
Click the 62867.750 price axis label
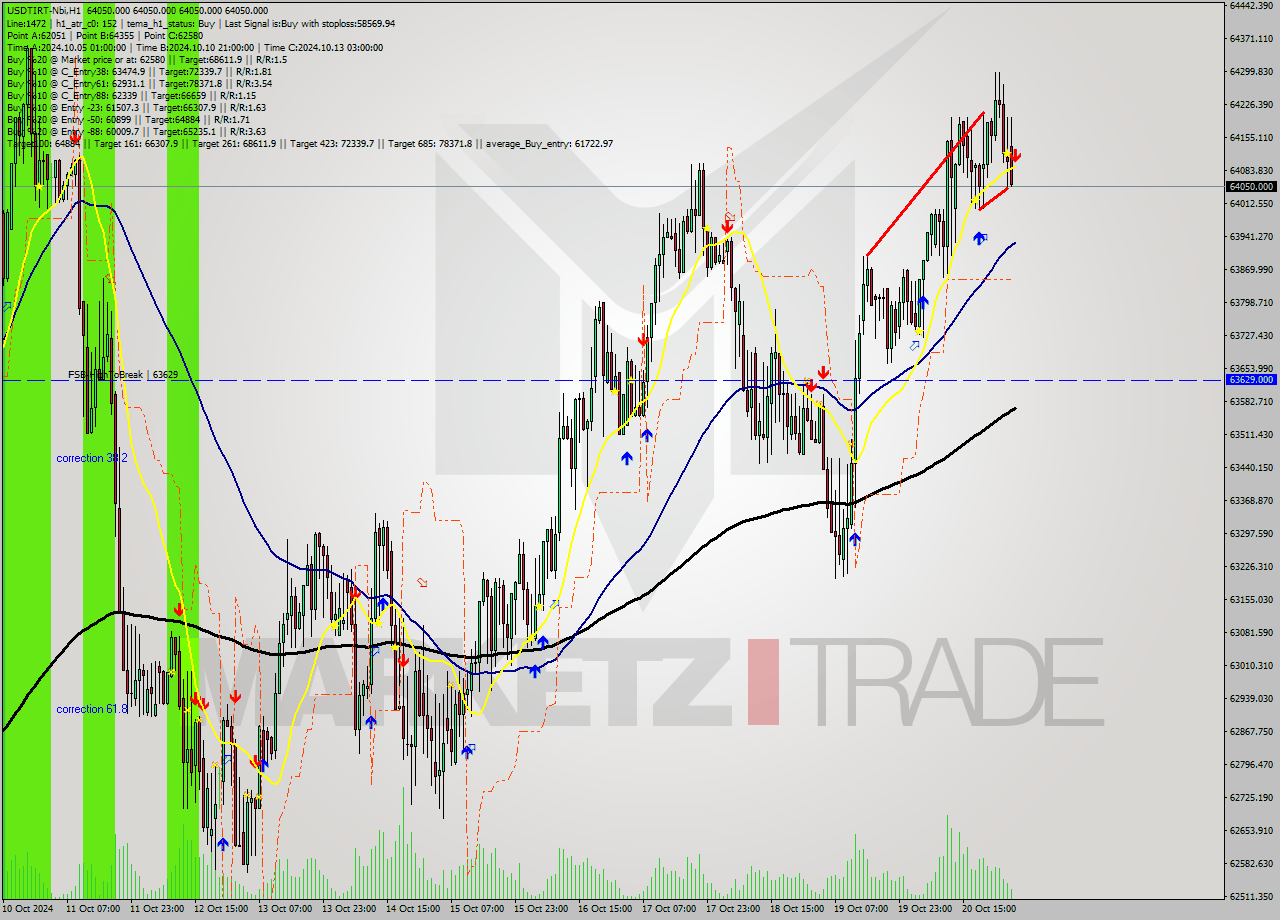pyautogui.click(x=1251, y=731)
